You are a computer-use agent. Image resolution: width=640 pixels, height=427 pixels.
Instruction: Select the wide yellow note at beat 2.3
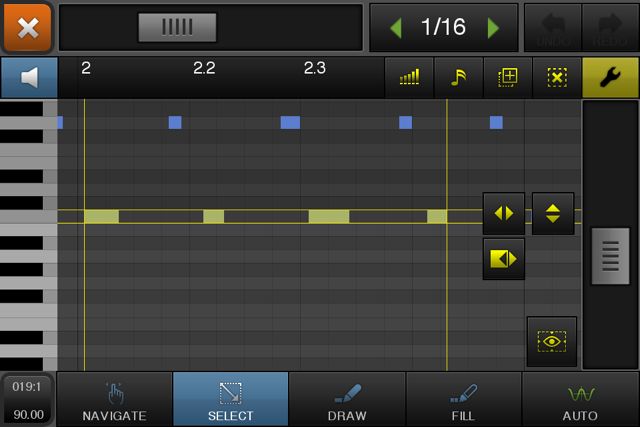329,216
